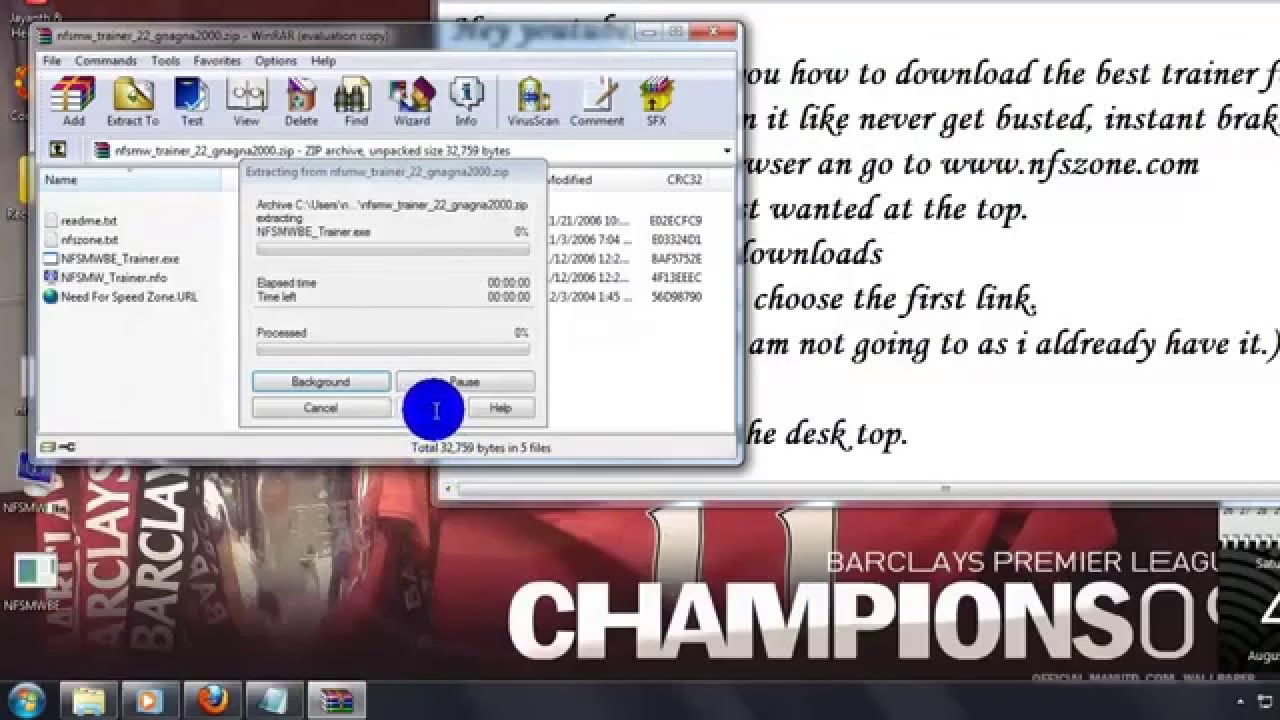Open the View toolbar icon
This screenshot has width=1280, height=720.
pyautogui.click(x=246, y=102)
